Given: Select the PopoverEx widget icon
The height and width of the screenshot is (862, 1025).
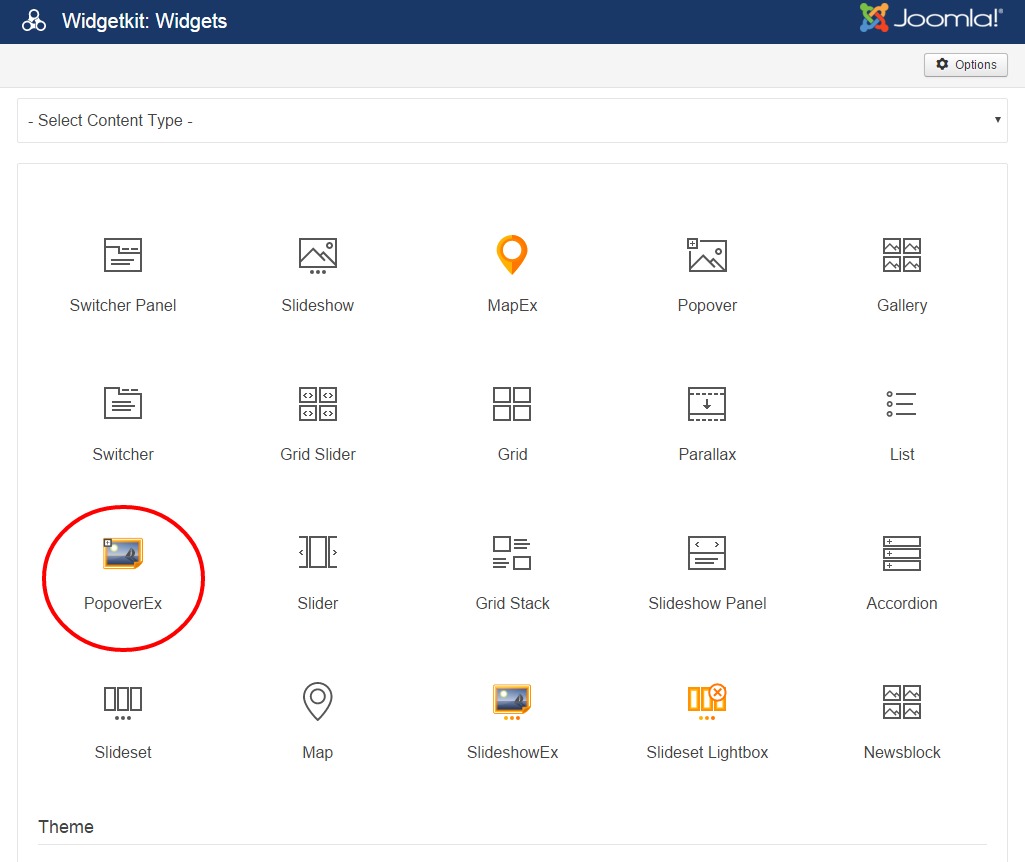Looking at the screenshot, I should click(x=123, y=553).
